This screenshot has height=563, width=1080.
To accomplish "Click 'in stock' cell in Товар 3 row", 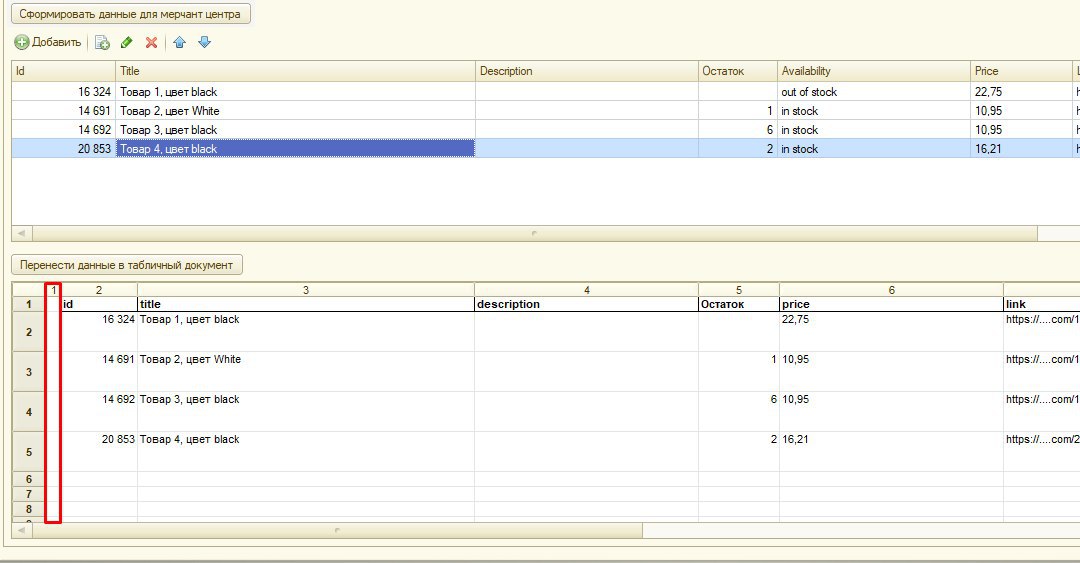I will point(873,130).
